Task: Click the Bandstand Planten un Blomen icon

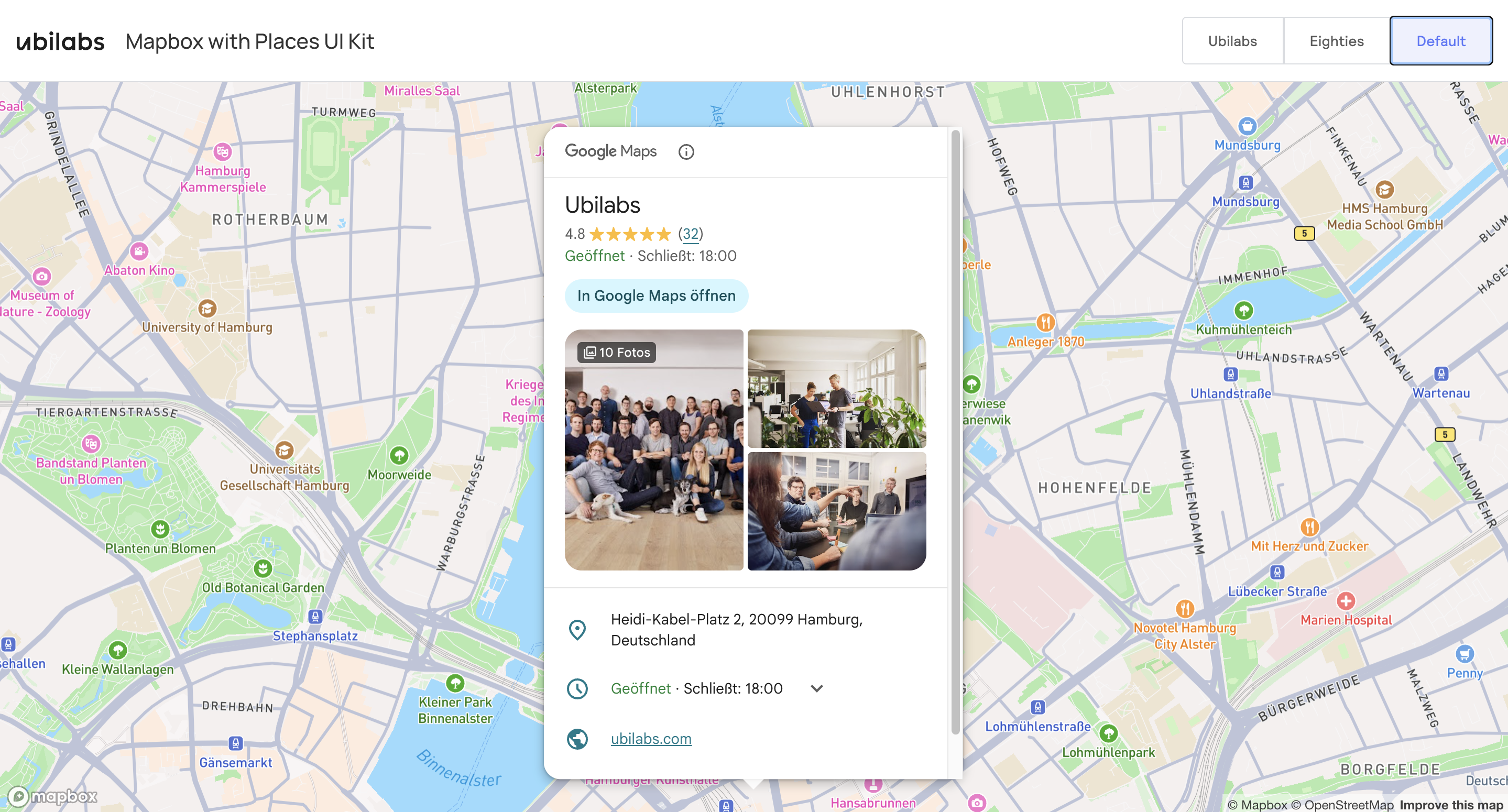Action: click(91, 444)
